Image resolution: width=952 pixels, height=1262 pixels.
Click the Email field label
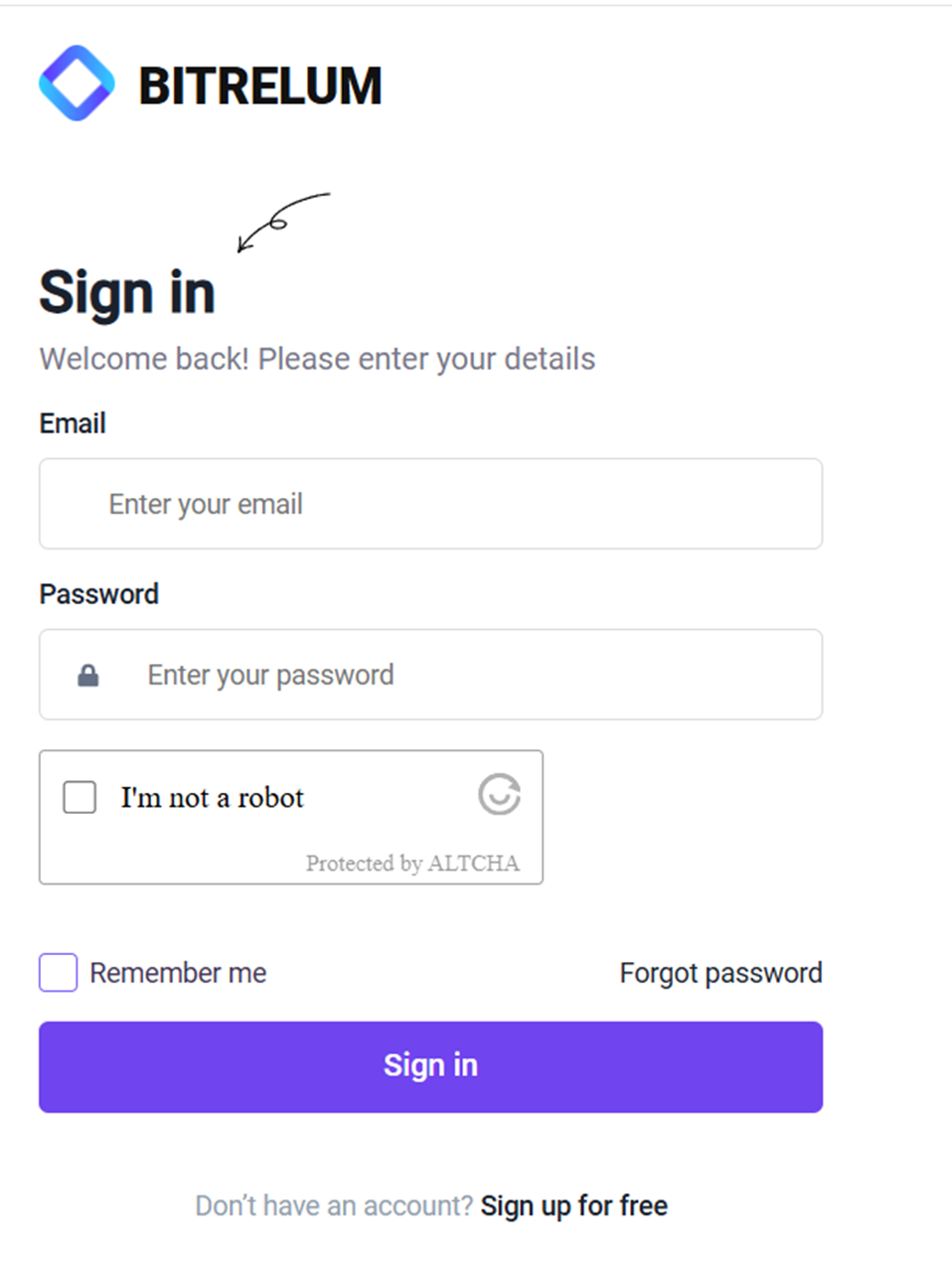(x=73, y=423)
